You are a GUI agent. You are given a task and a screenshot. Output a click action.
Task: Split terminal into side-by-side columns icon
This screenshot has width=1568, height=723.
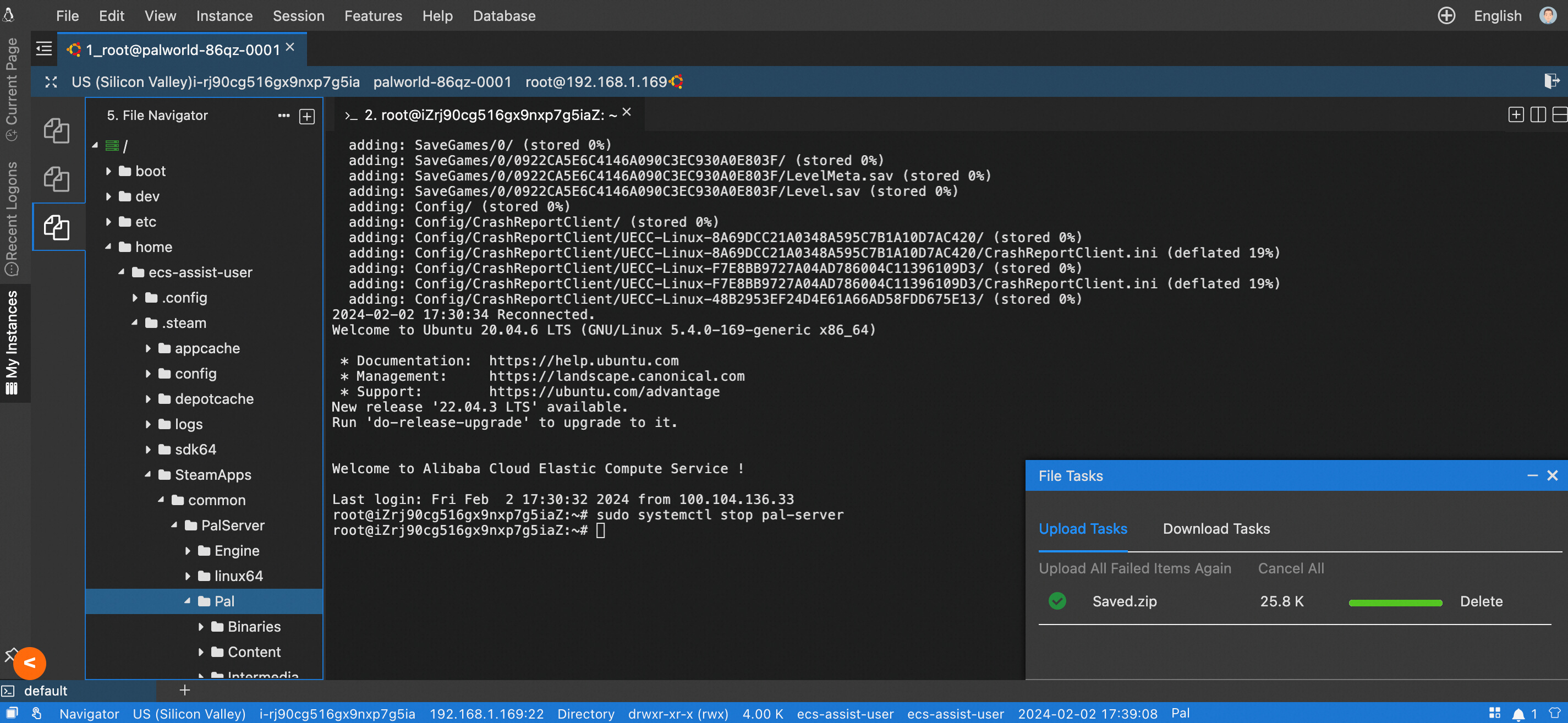tap(1538, 114)
